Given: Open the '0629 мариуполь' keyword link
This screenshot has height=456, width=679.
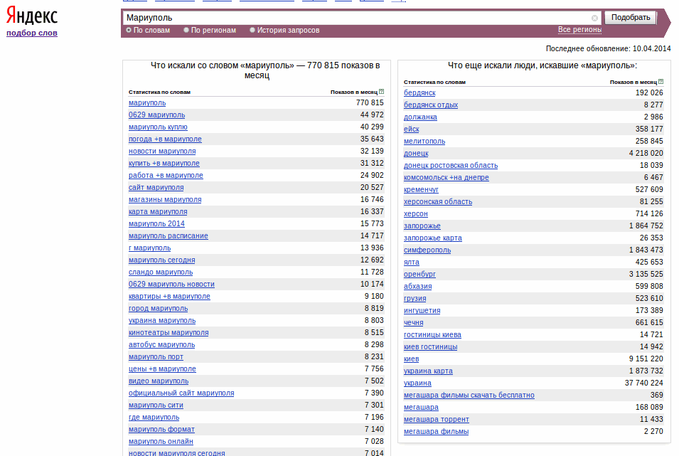Looking at the screenshot, I should point(157,115).
